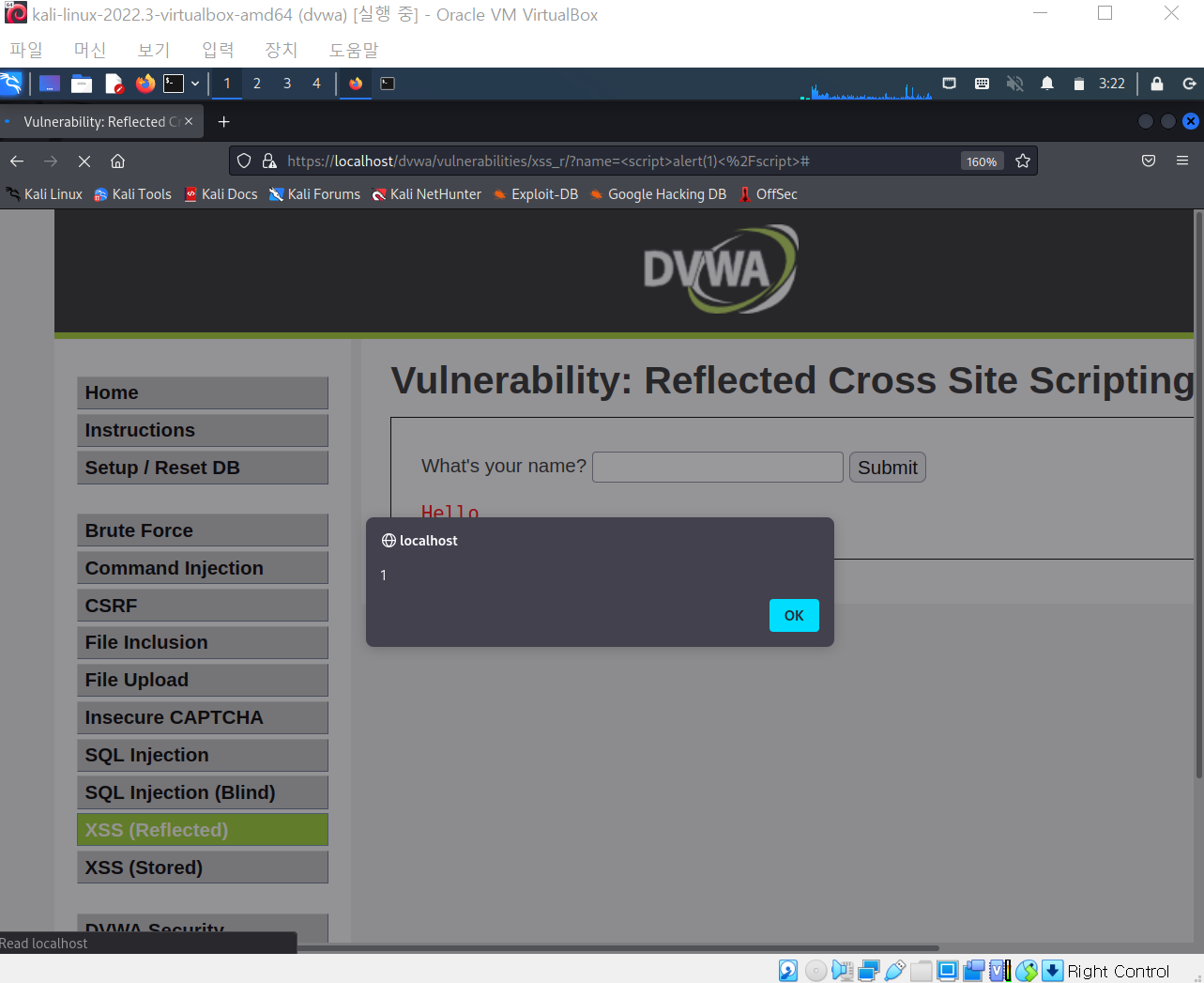
Task: Go to the Brute Force page
Action: click(x=203, y=530)
